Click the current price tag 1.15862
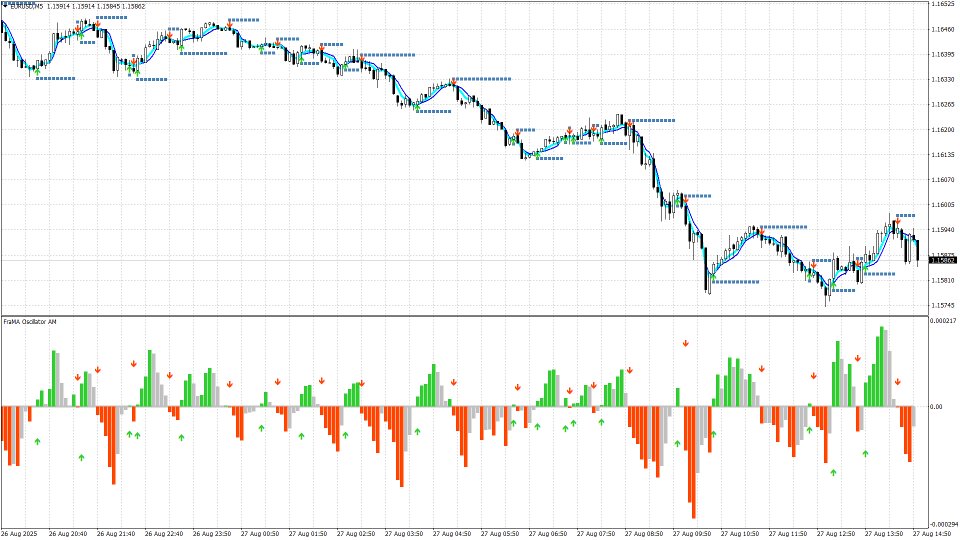The height and width of the screenshot is (540, 960). [x=943, y=260]
